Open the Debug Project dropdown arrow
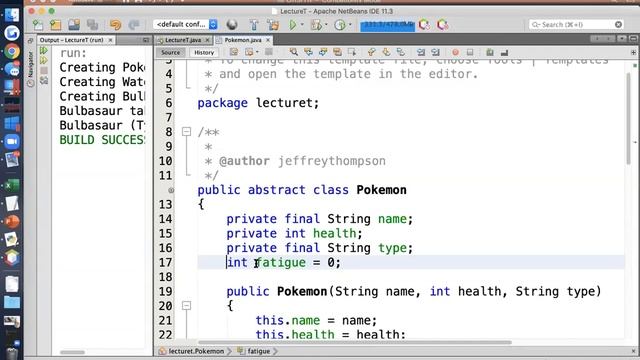This screenshot has height=360, width=640. coord(326,25)
